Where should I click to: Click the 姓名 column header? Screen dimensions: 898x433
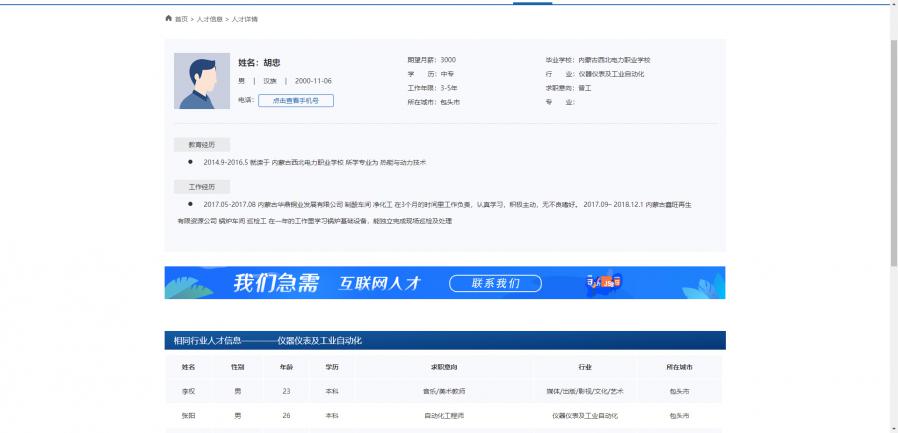(x=188, y=367)
